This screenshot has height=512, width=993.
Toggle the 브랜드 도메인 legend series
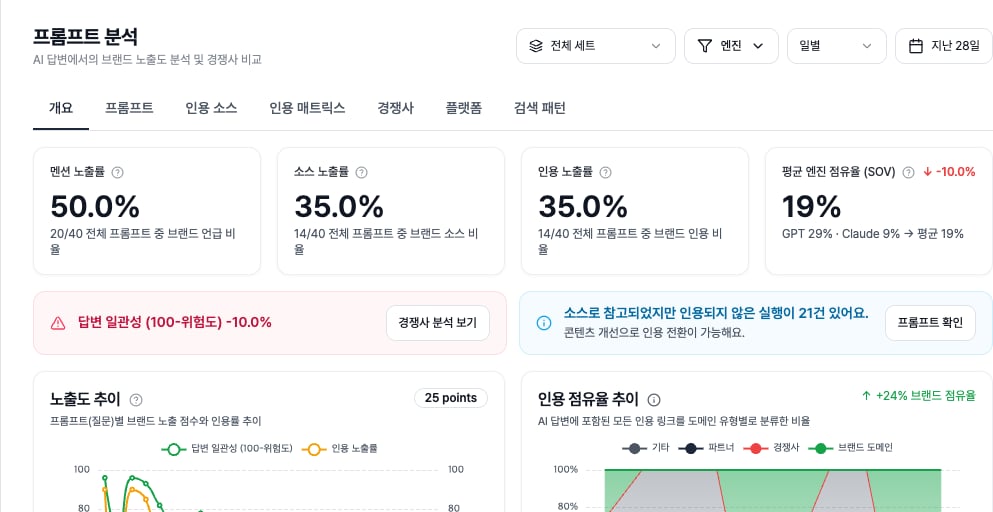(x=850, y=447)
